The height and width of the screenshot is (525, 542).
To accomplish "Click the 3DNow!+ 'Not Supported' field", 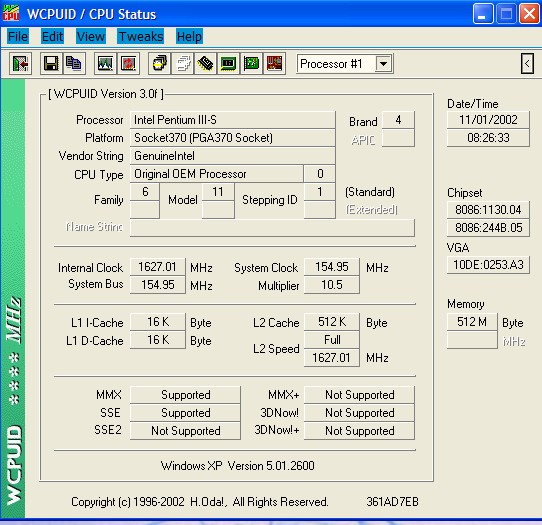I will [359, 431].
